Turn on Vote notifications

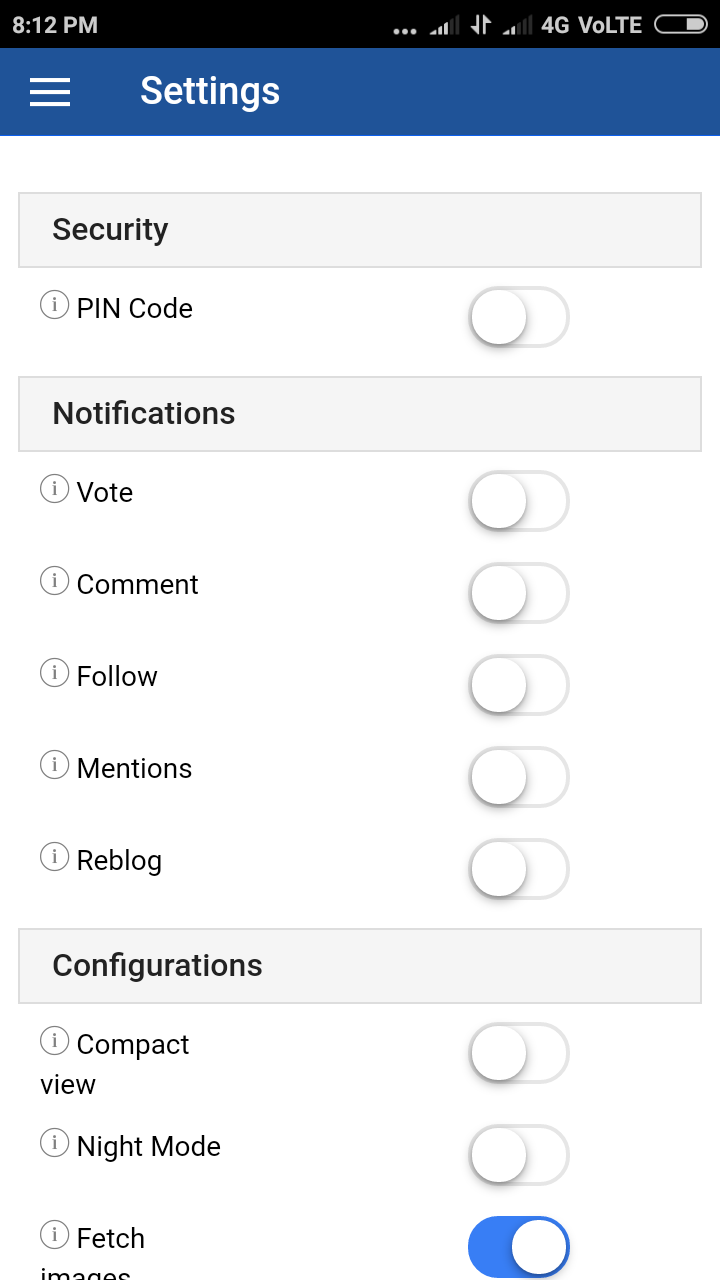[518, 501]
